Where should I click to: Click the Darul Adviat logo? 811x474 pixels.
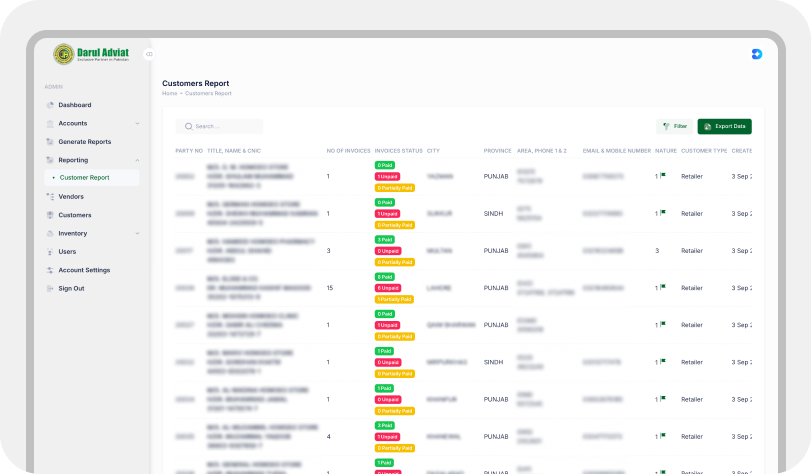click(92, 54)
